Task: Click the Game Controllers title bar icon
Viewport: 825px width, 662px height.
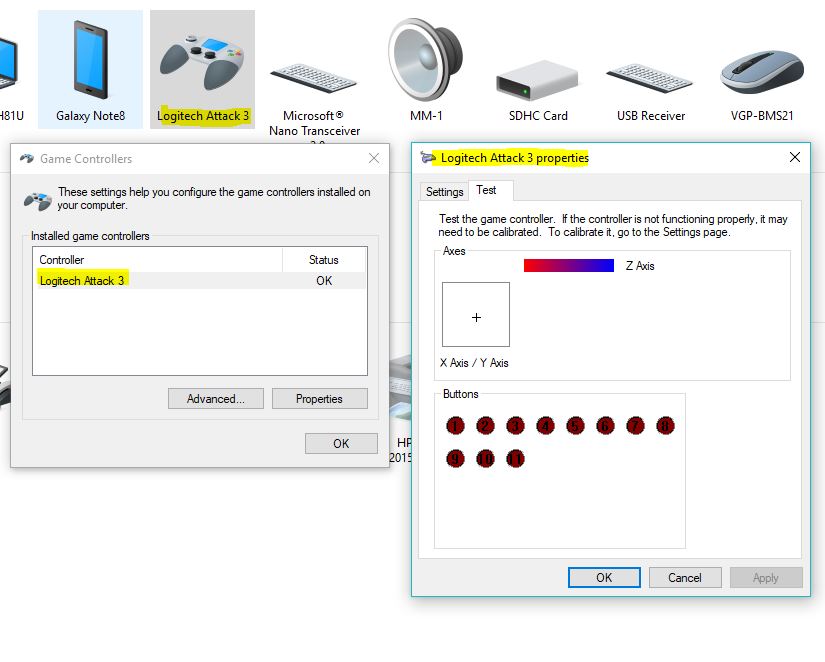Action: pos(27,158)
